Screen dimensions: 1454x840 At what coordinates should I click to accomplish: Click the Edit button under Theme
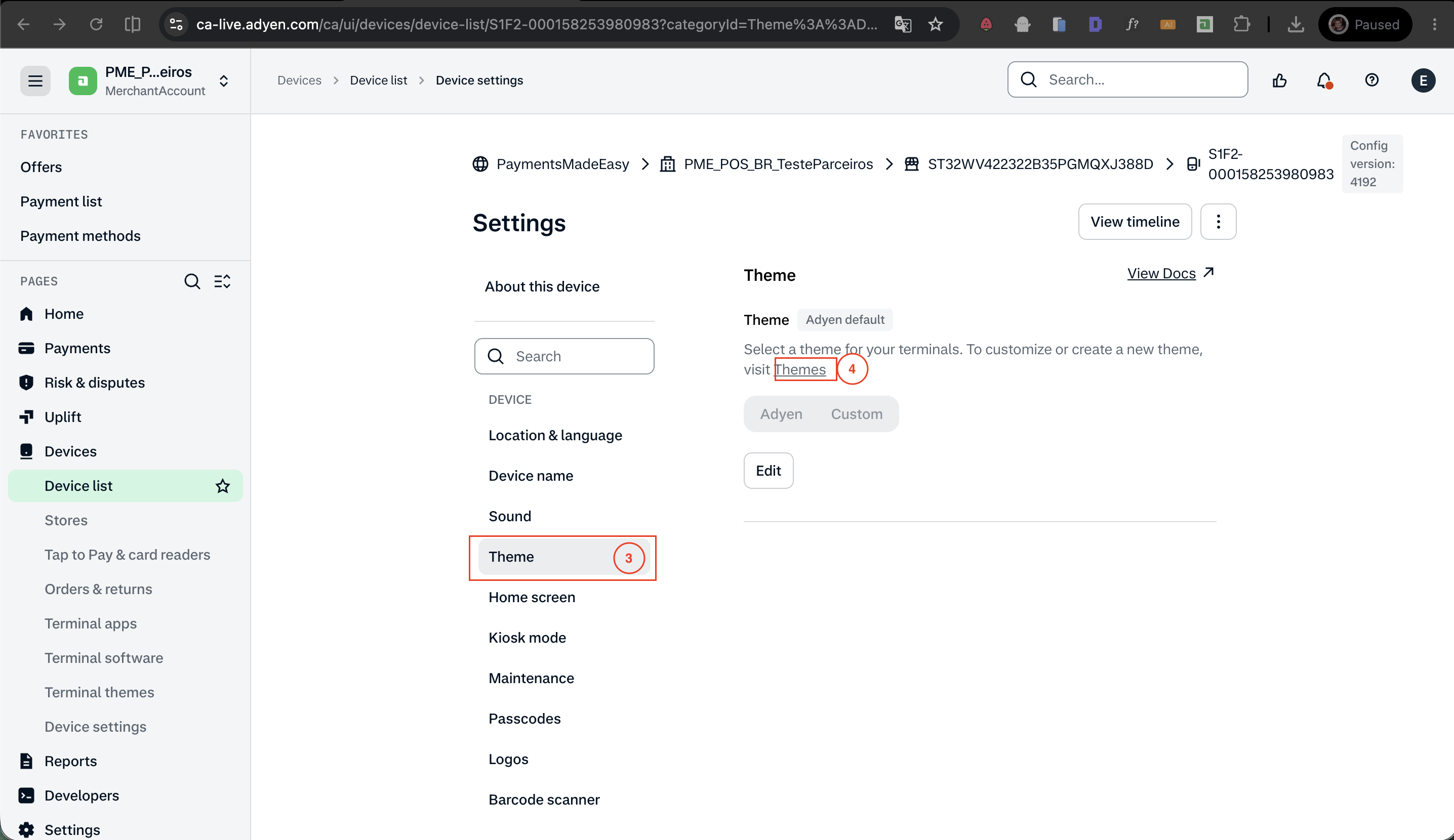(768, 471)
